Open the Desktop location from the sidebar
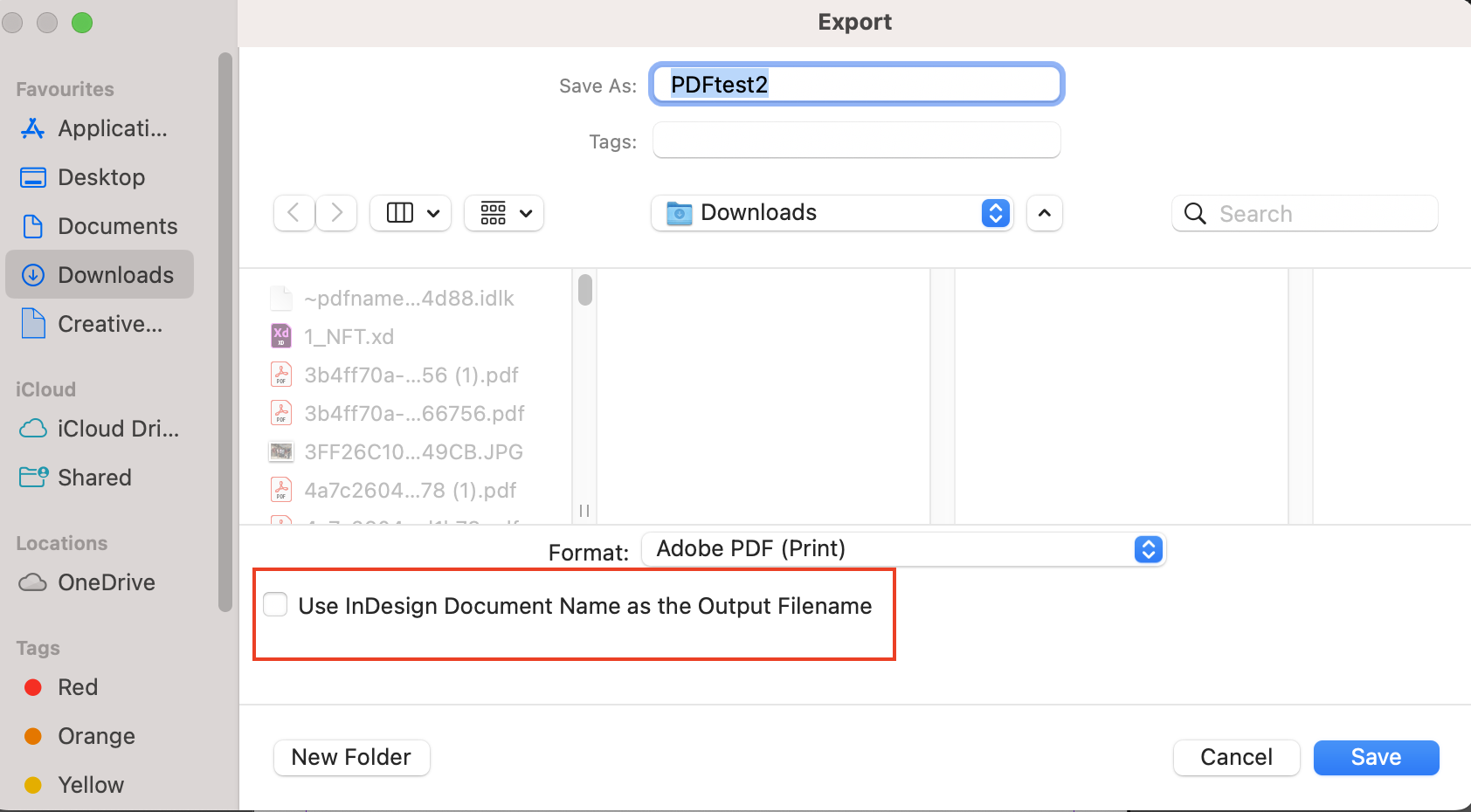The image size is (1471, 812). pos(32,176)
